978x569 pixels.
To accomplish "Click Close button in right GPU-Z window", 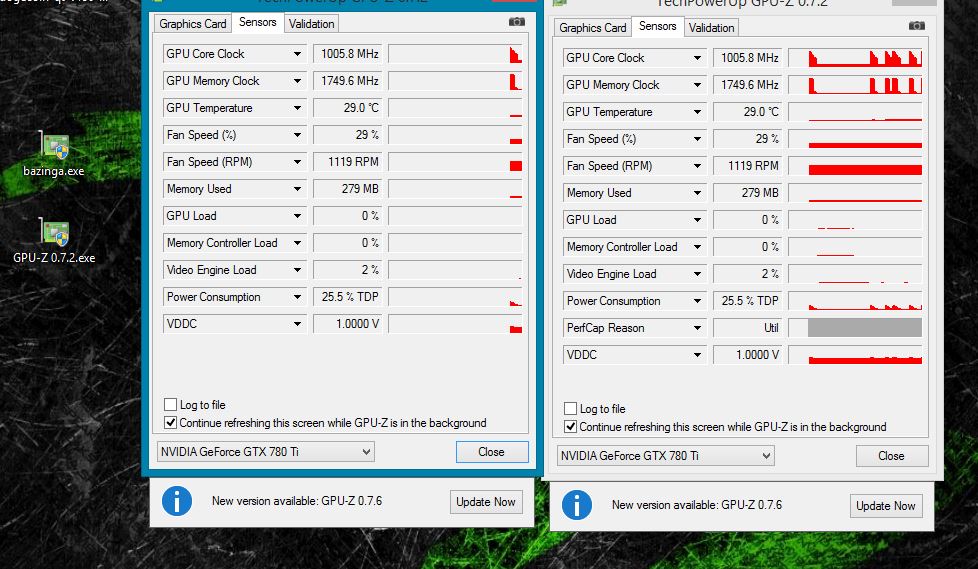I will (891, 455).
